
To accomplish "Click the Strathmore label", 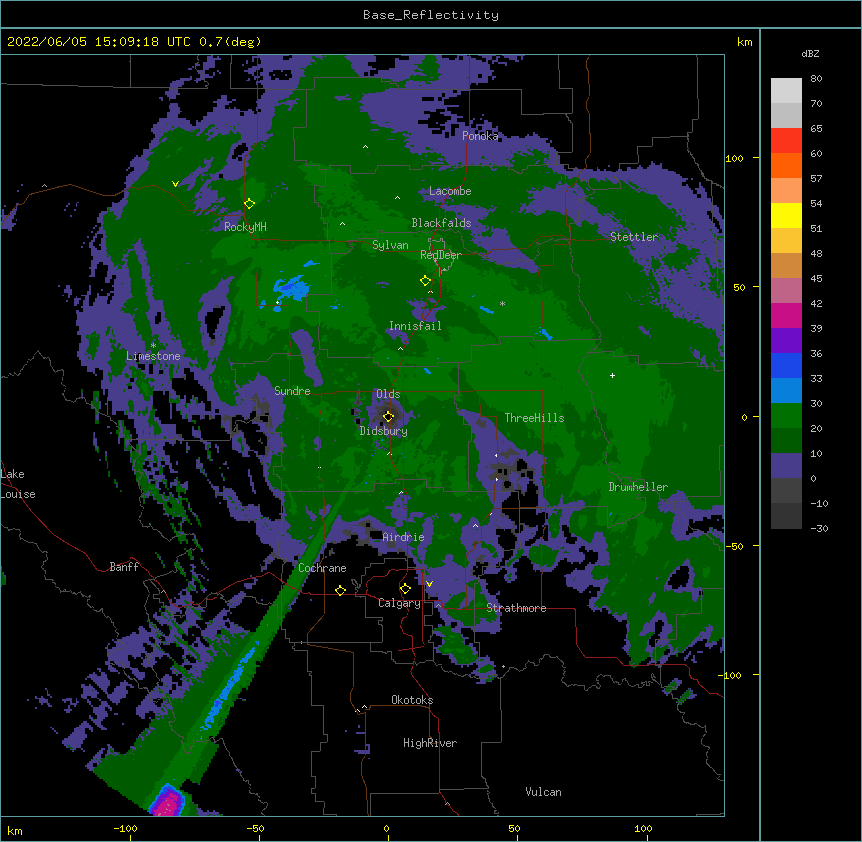I will (516, 608).
